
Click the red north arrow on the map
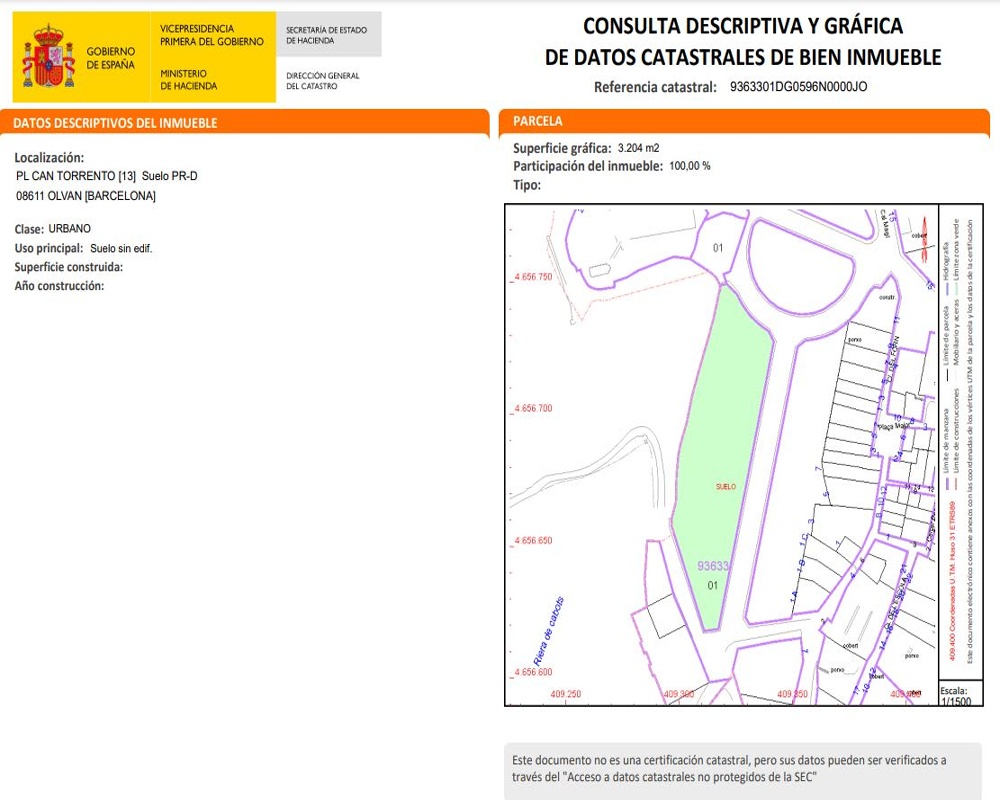point(925,240)
